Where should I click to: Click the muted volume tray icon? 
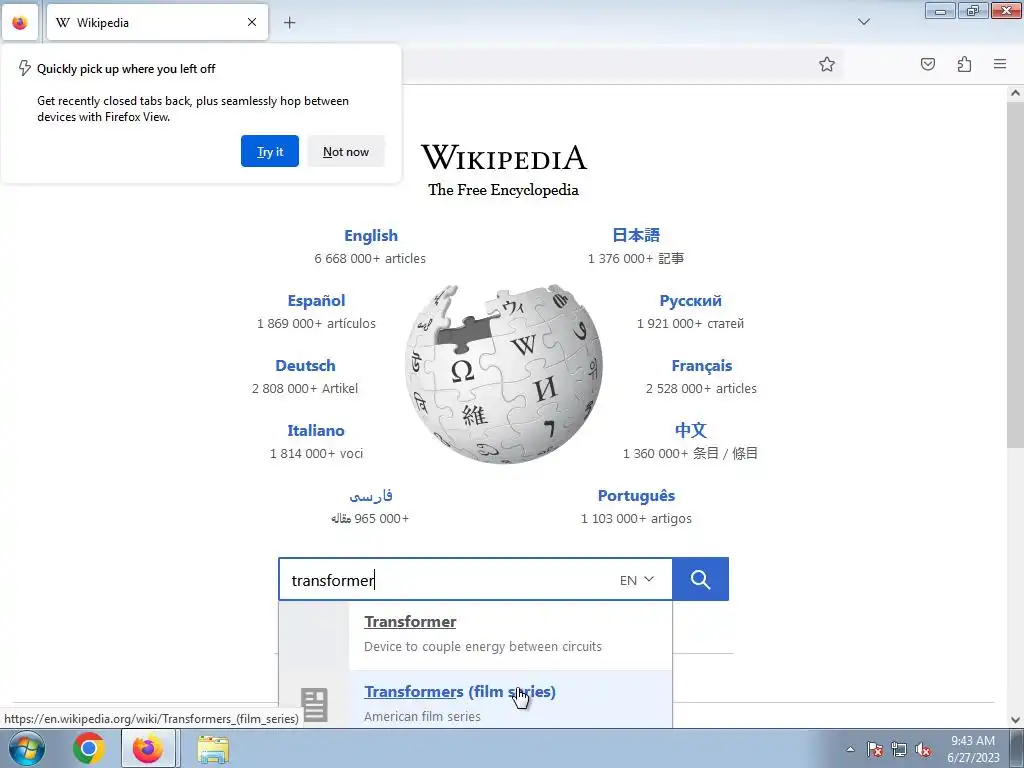pos(923,749)
